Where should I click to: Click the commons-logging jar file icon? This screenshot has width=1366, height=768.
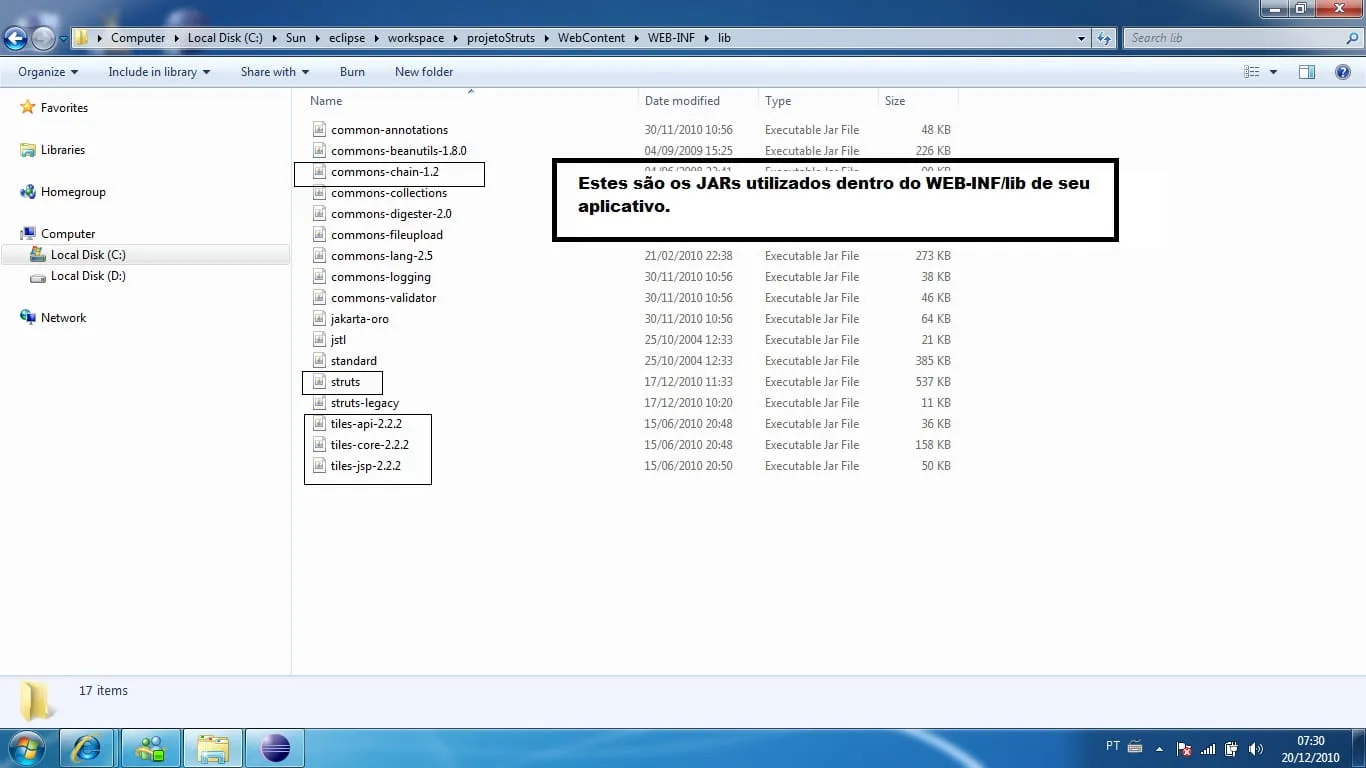pyautogui.click(x=319, y=277)
